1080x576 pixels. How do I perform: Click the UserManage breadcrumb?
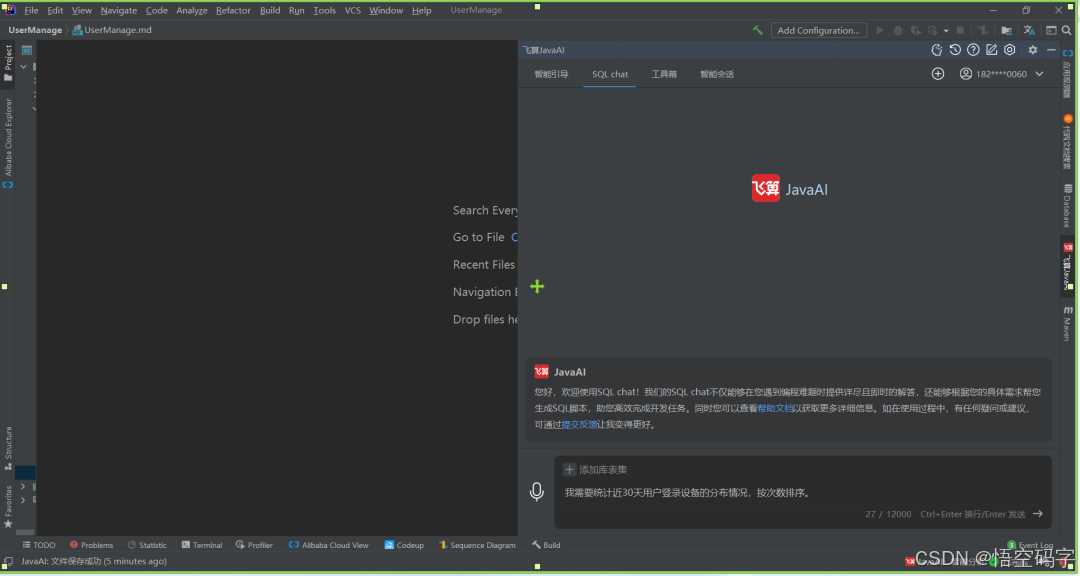(34, 30)
